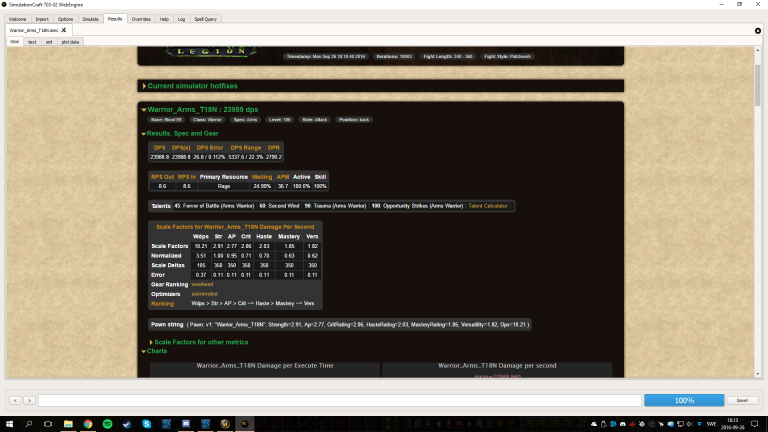Select the plot data sub-tab
This screenshot has height=432, width=768.
coord(71,42)
